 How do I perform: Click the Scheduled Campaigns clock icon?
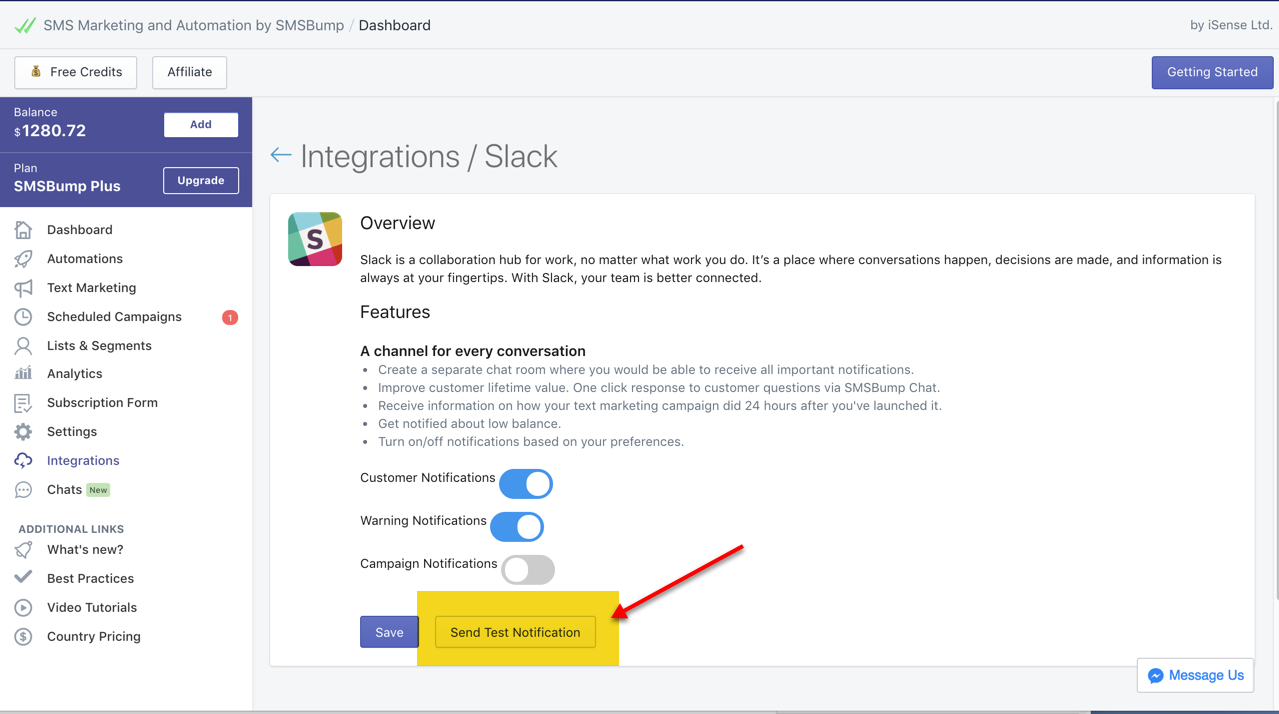(23, 317)
